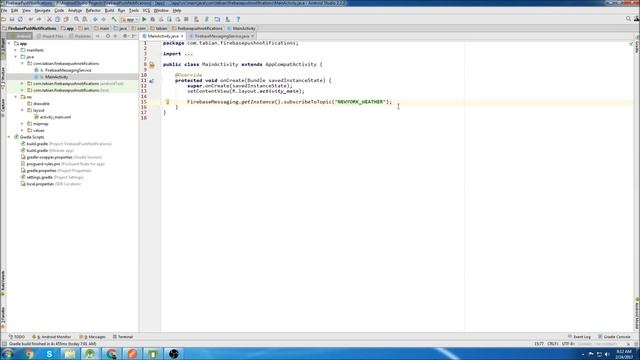Click the FirebasePushNotifications breadcrumb root
This screenshot has width=640, height=360.
32,28
